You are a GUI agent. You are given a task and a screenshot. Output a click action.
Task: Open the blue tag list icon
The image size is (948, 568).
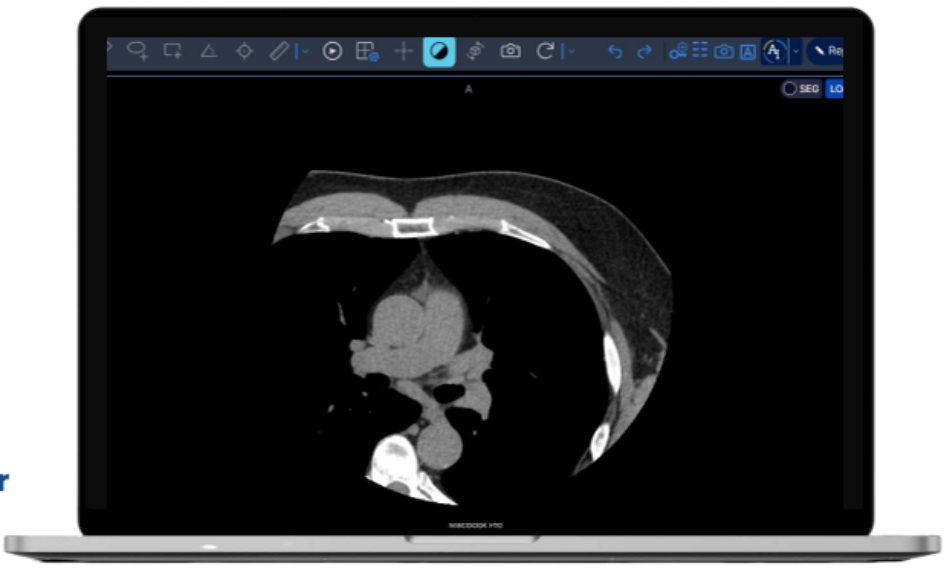[700, 50]
